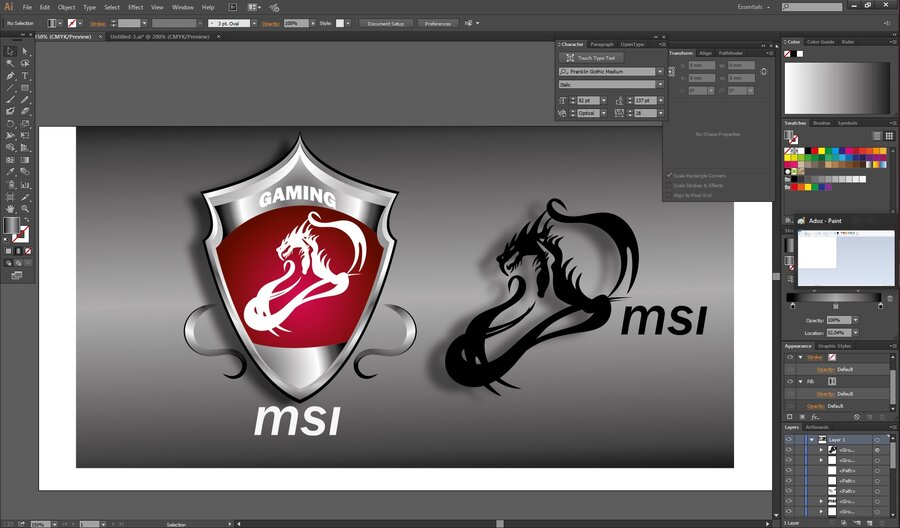Screen dimensions: 900x528
Task: Switch to the Pathfinder tab
Action: pos(731,53)
